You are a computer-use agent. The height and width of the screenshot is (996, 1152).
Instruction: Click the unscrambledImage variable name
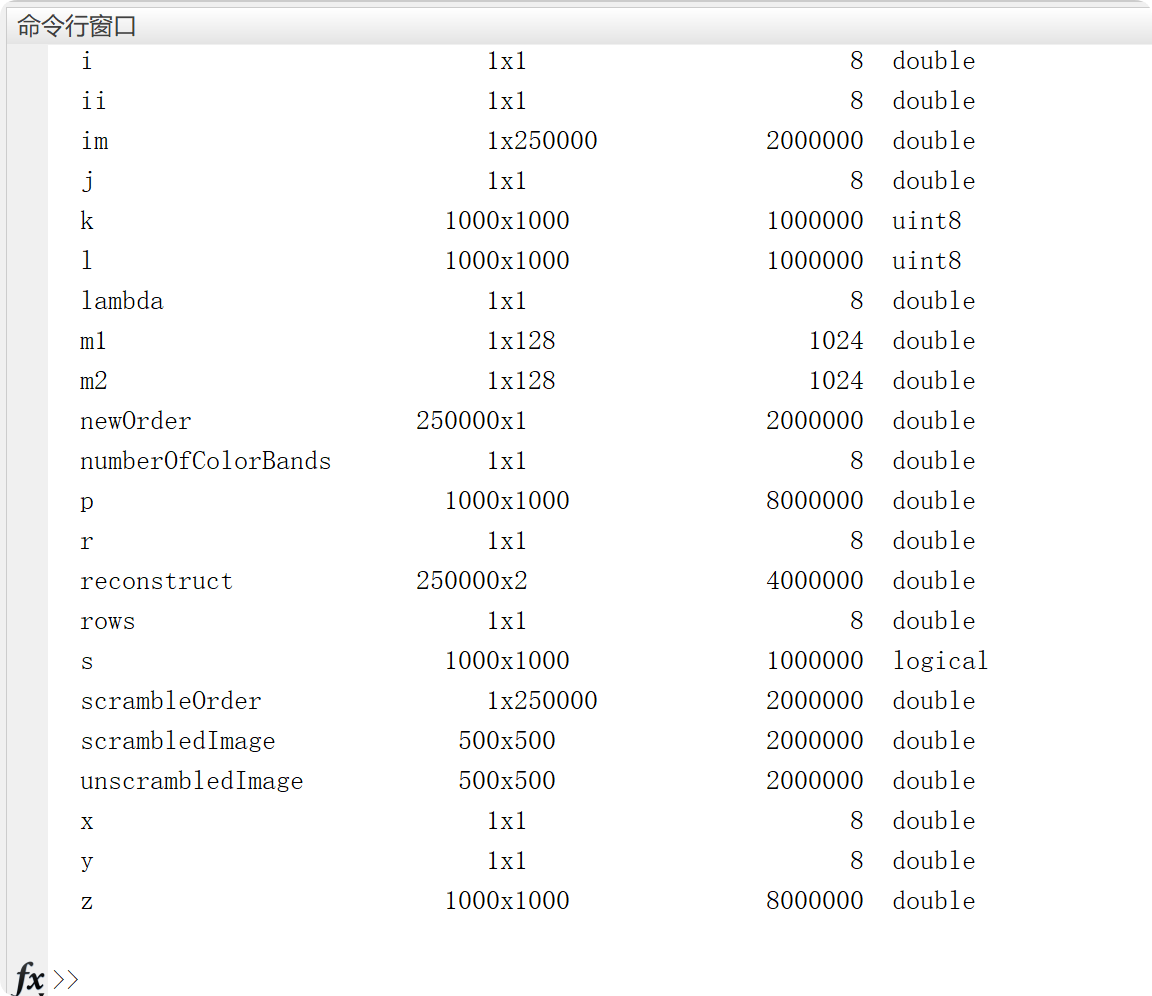(x=191, y=781)
